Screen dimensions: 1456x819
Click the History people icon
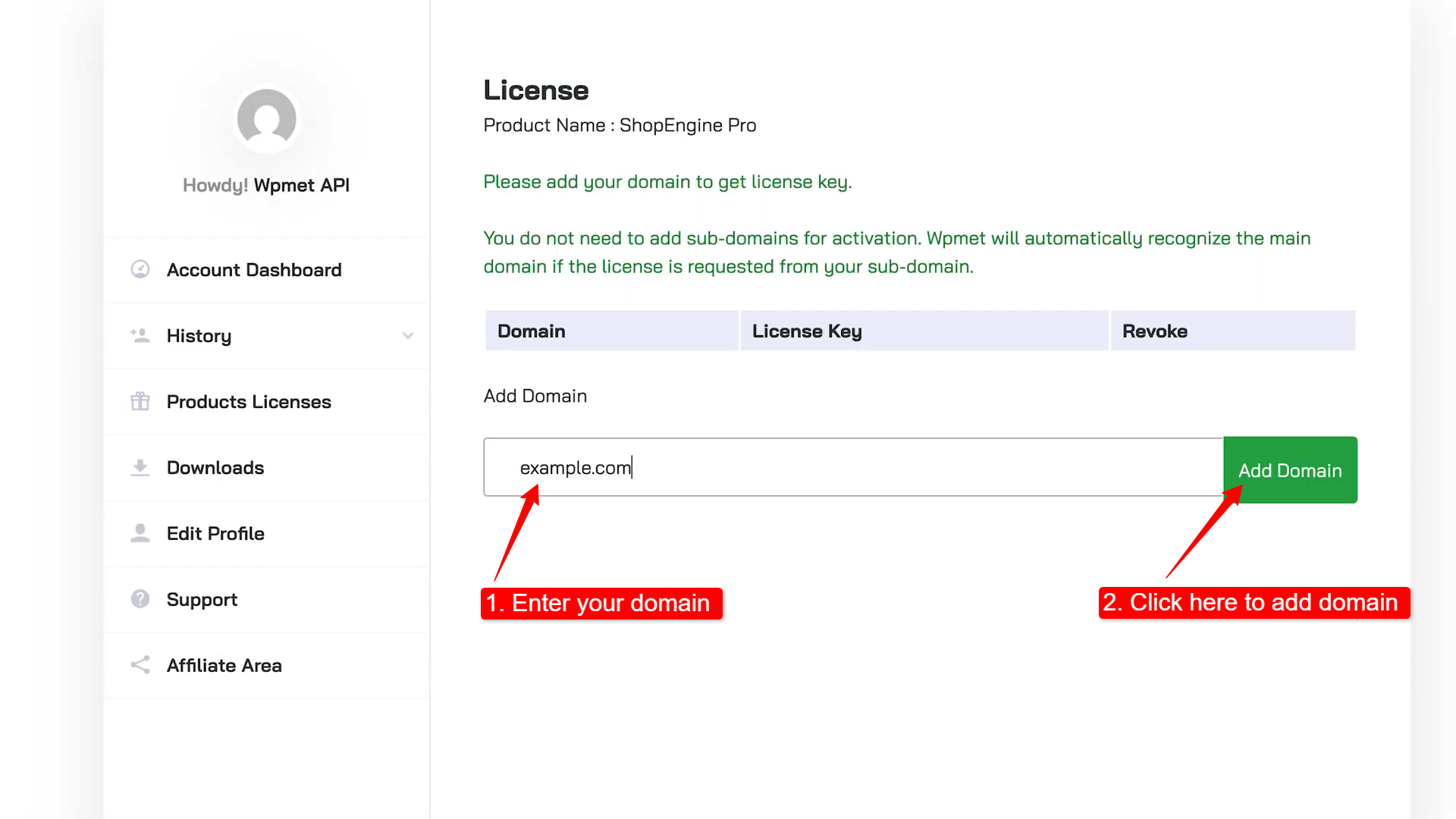(140, 335)
